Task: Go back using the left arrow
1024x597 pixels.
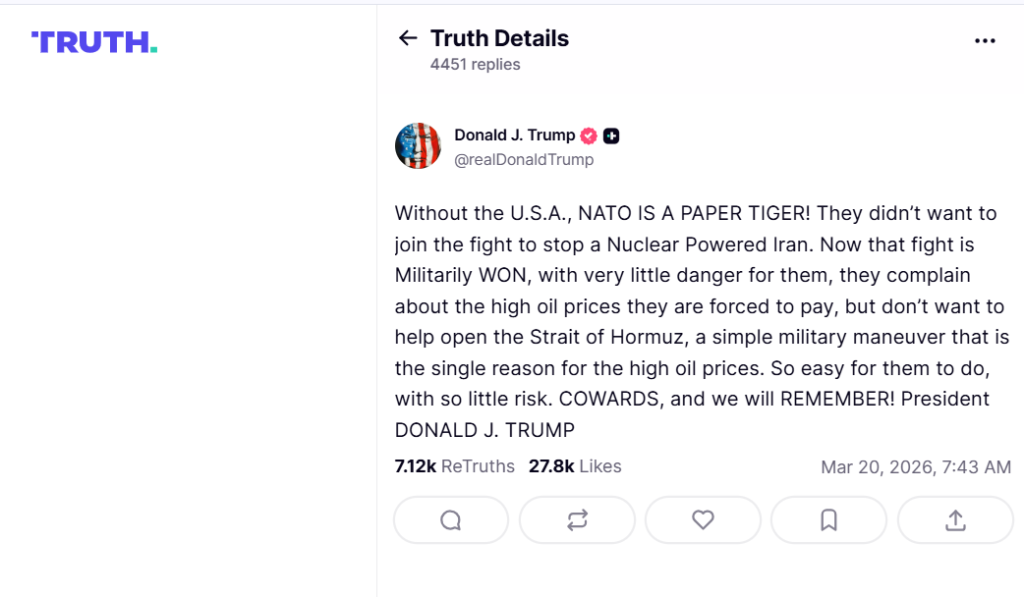Action: (407, 38)
